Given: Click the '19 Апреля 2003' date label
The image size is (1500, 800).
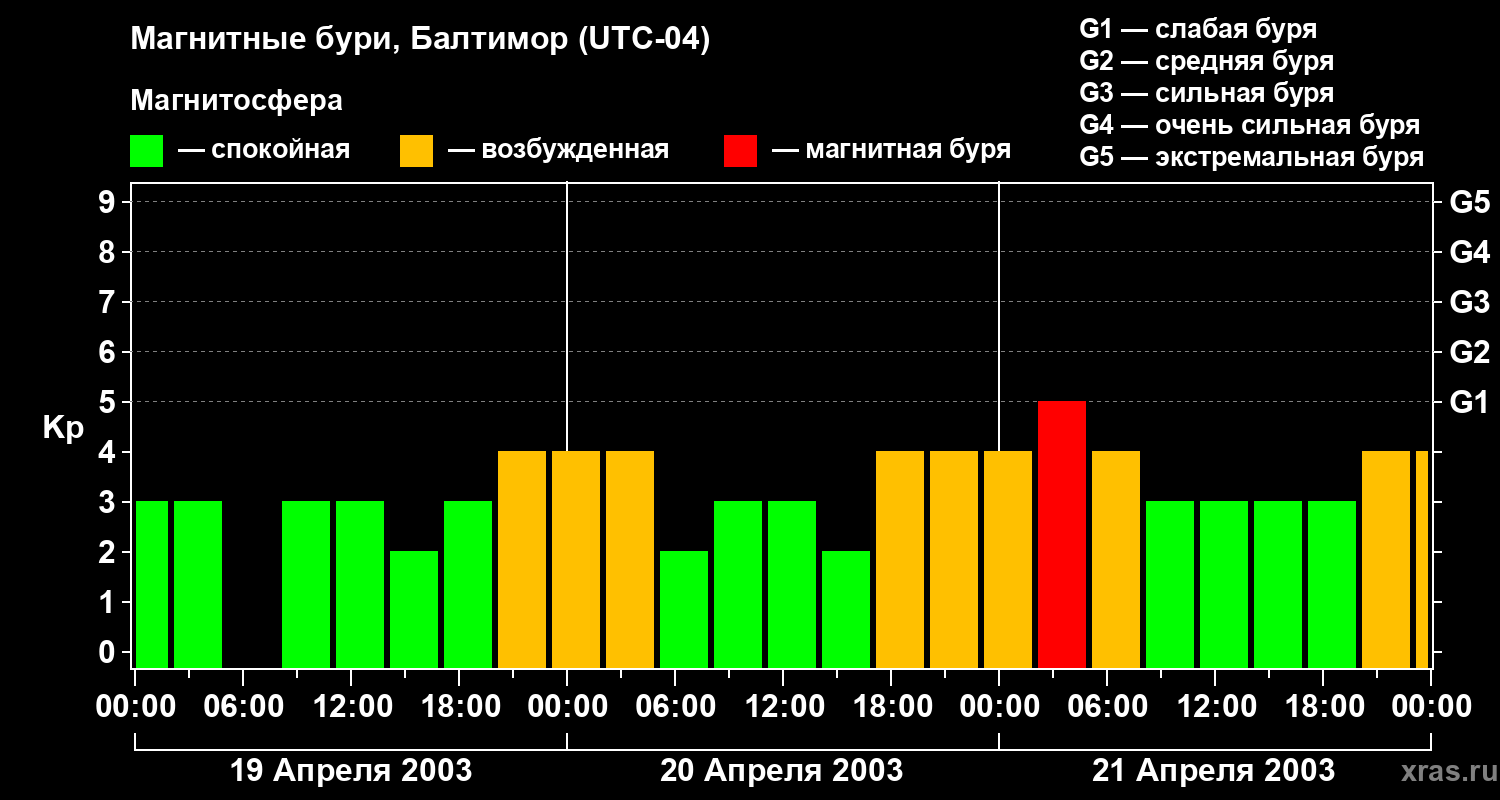Looking at the screenshot, I should [351, 771].
